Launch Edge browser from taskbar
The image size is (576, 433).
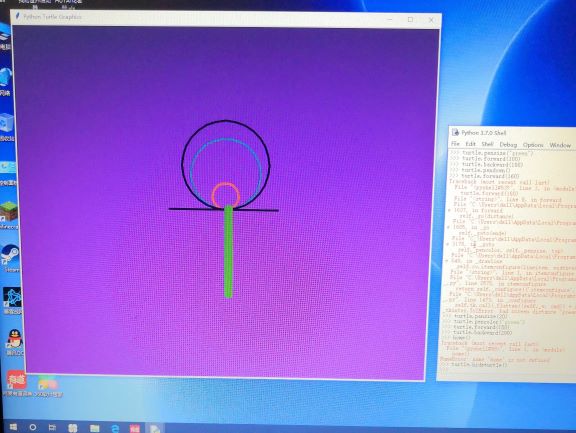pyautogui.click(x=115, y=428)
